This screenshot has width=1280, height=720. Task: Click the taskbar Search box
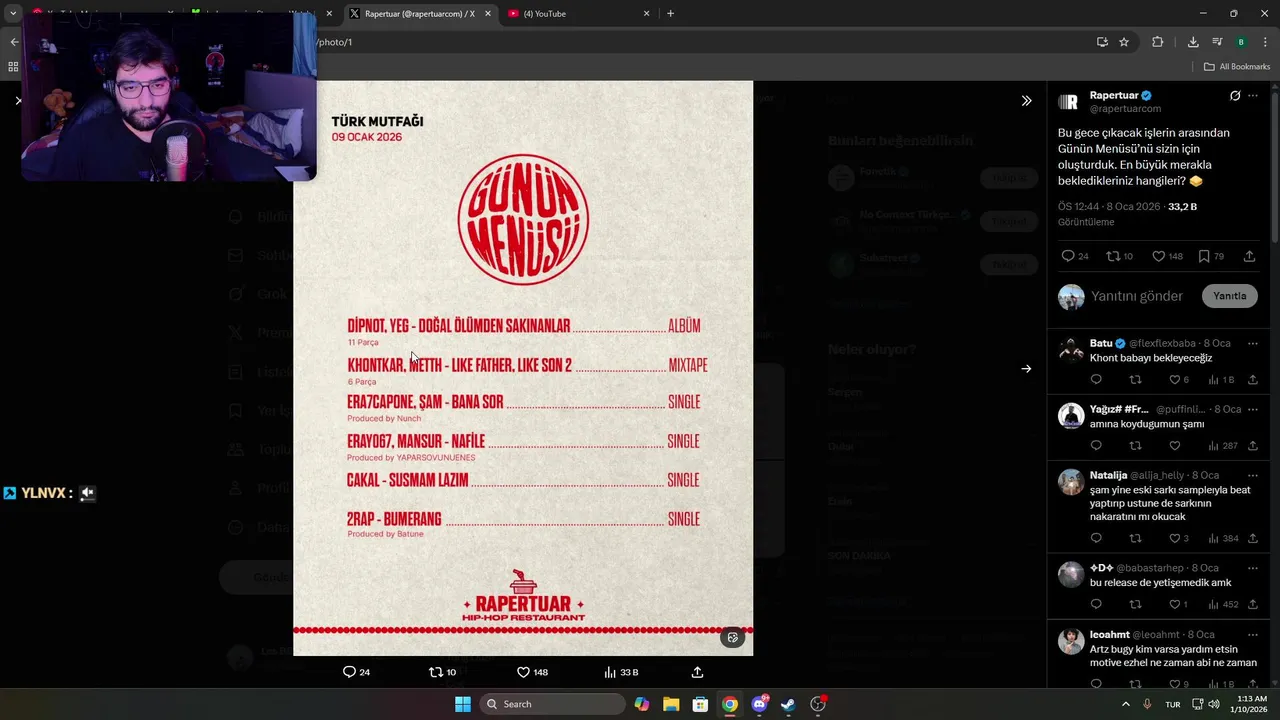pos(552,704)
